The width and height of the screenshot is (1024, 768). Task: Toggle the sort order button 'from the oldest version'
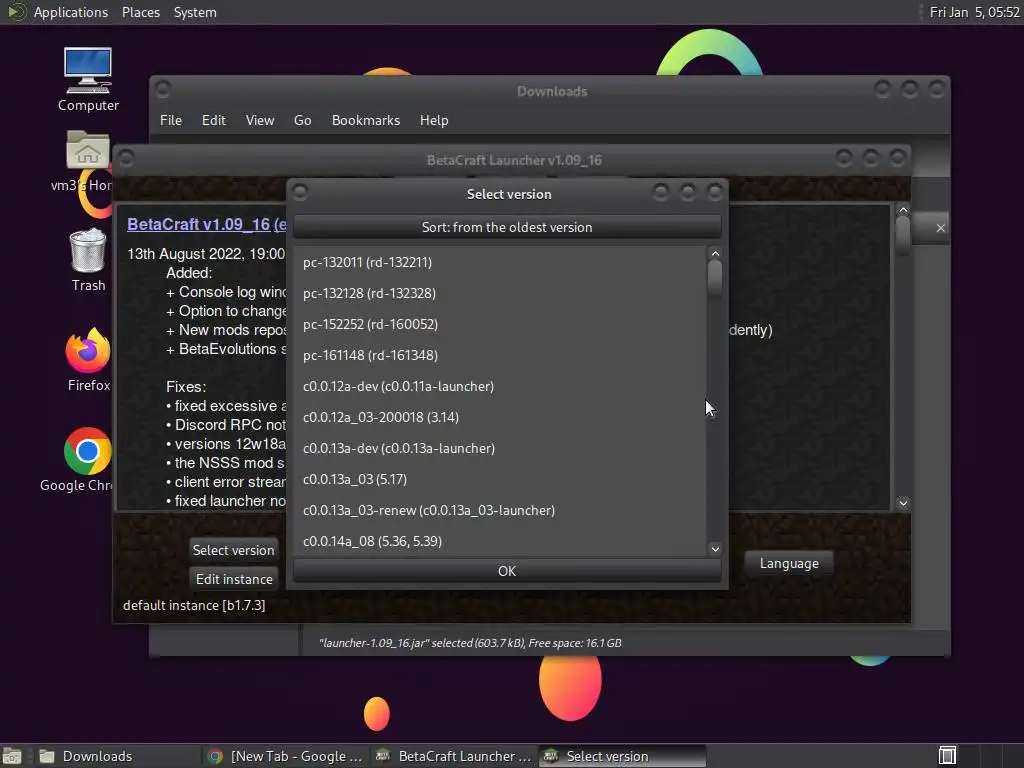507,227
